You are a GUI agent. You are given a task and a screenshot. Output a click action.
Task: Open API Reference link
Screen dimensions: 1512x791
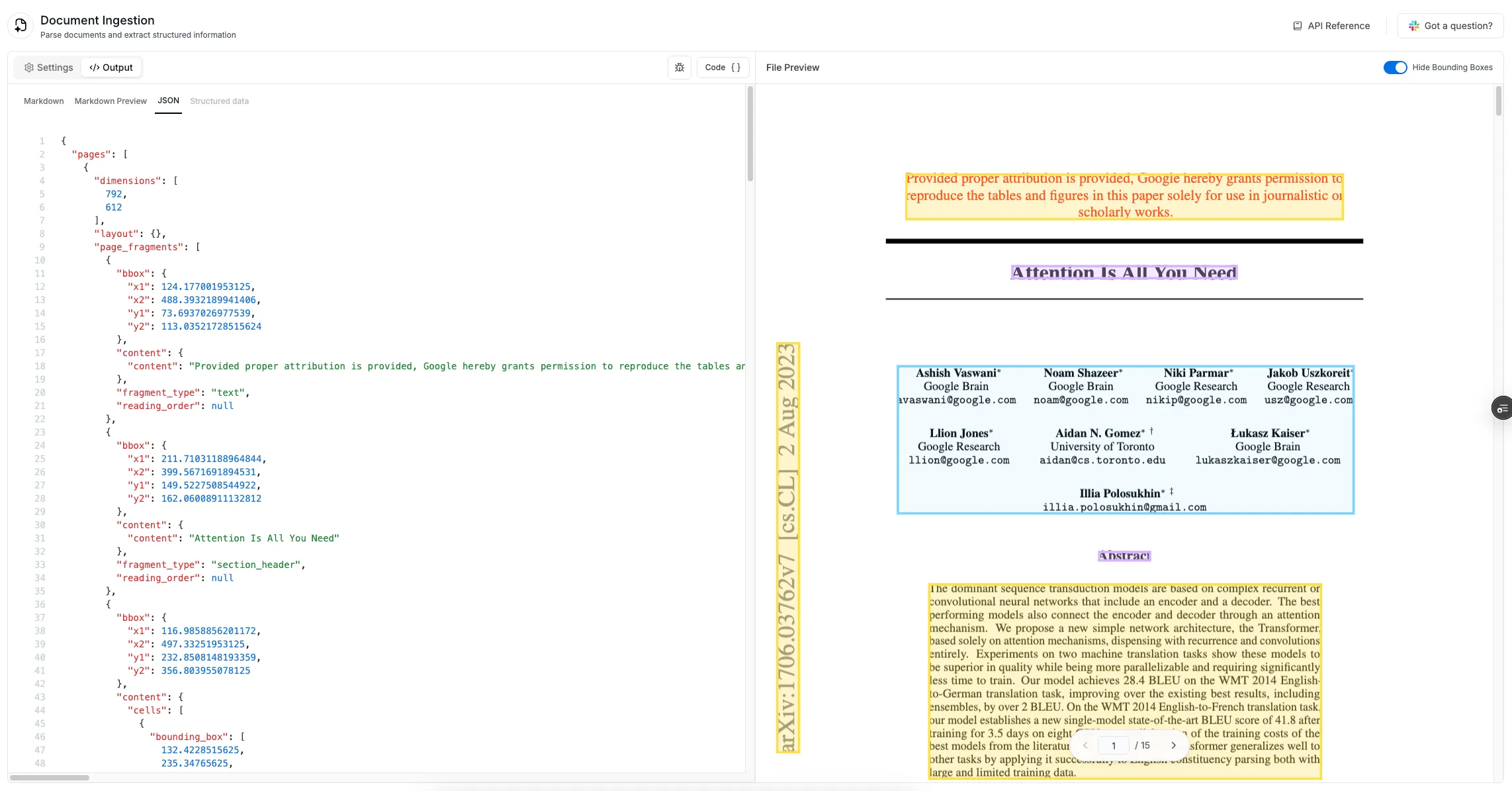point(1331,26)
